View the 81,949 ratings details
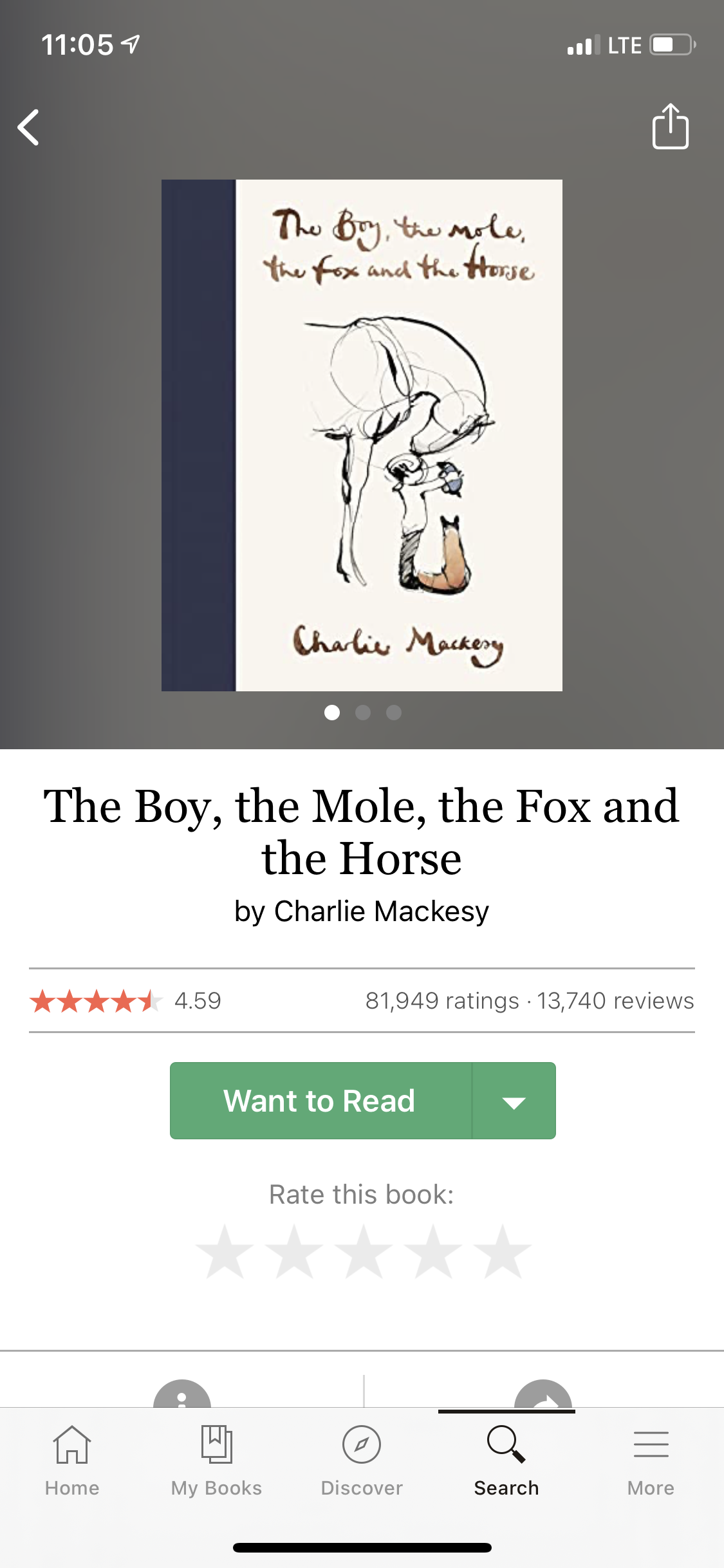The width and height of the screenshot is (724, 1568). 442,1001
